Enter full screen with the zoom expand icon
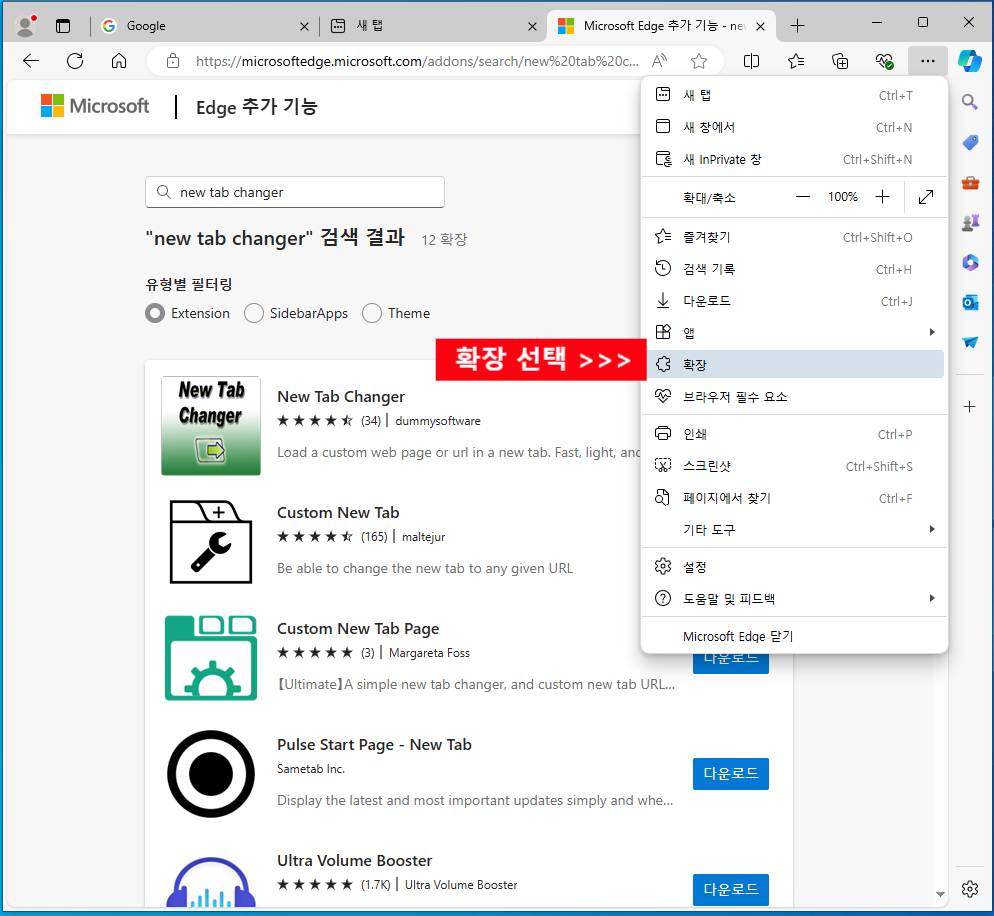The width and height of the screenshot is (994, 916). (x=926, y=197)
